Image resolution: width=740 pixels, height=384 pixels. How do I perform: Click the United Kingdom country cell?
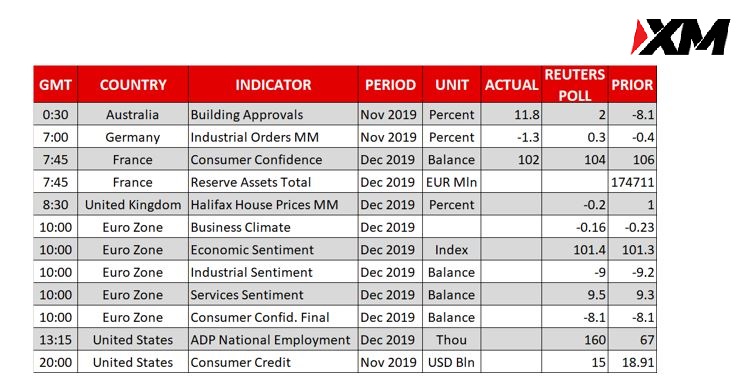133,205
